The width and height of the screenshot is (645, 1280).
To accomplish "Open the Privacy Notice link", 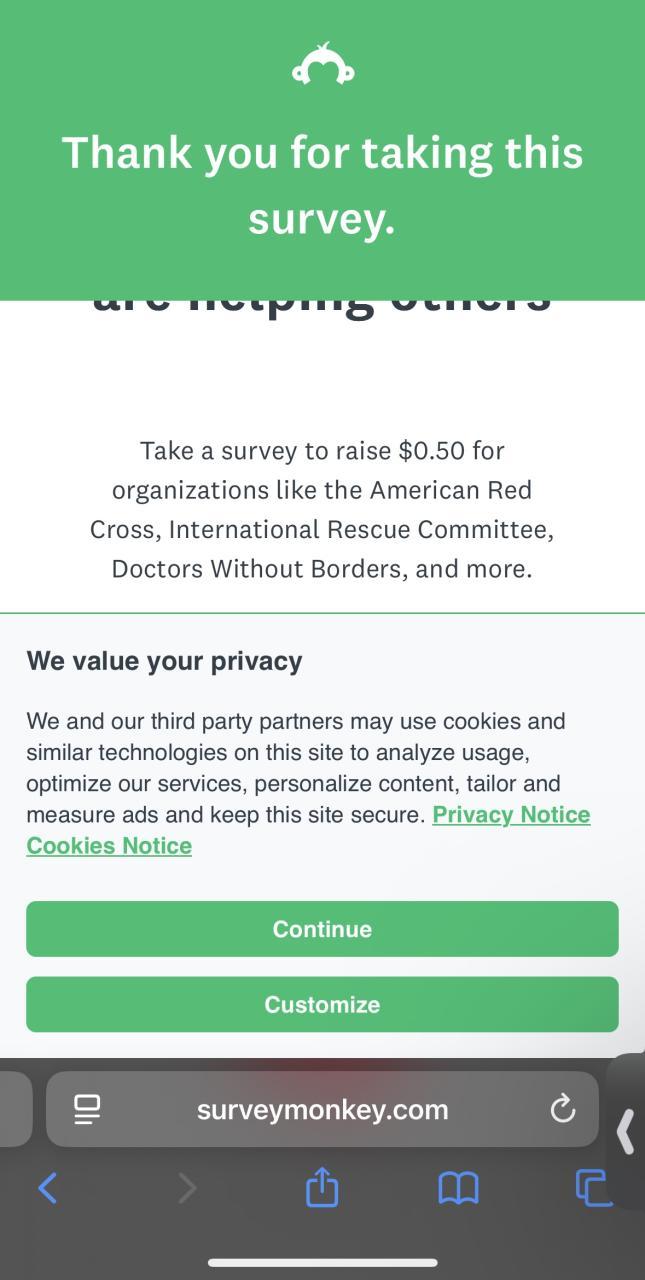I will tap(511, 815).
